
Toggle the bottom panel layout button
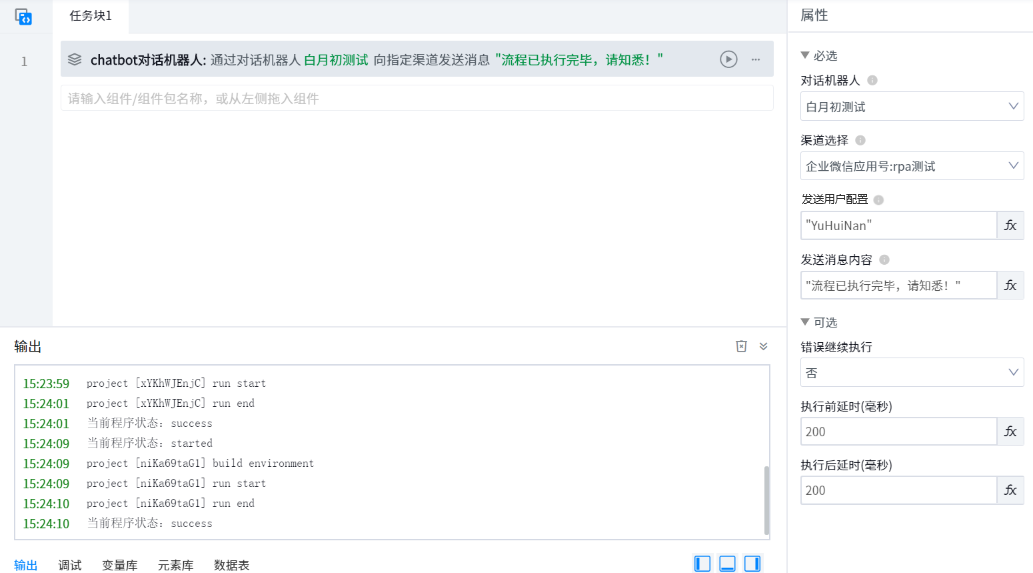728,564
